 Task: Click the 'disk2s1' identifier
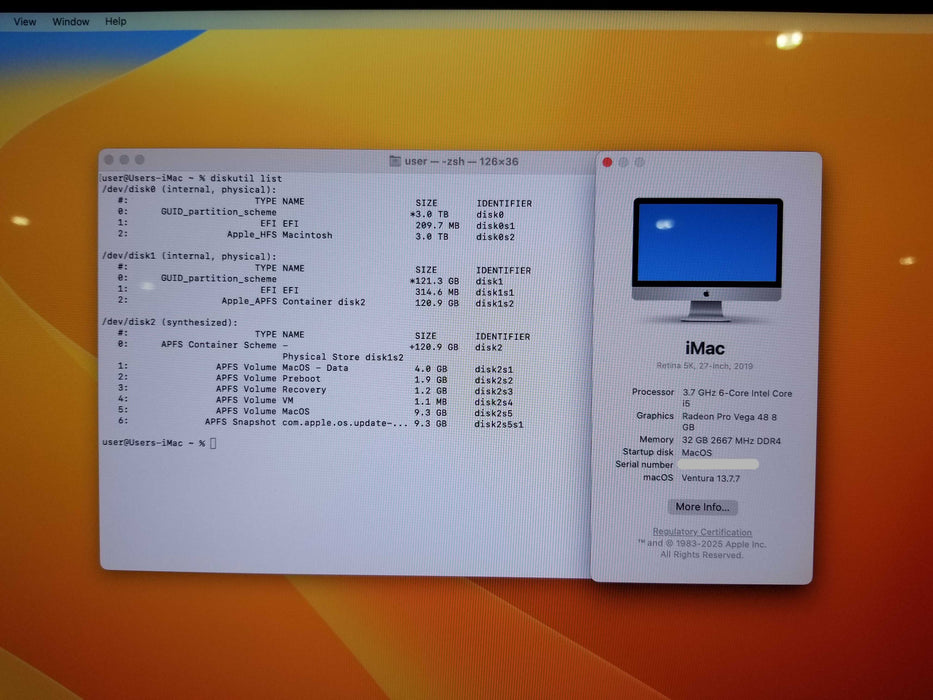[493, 370]
